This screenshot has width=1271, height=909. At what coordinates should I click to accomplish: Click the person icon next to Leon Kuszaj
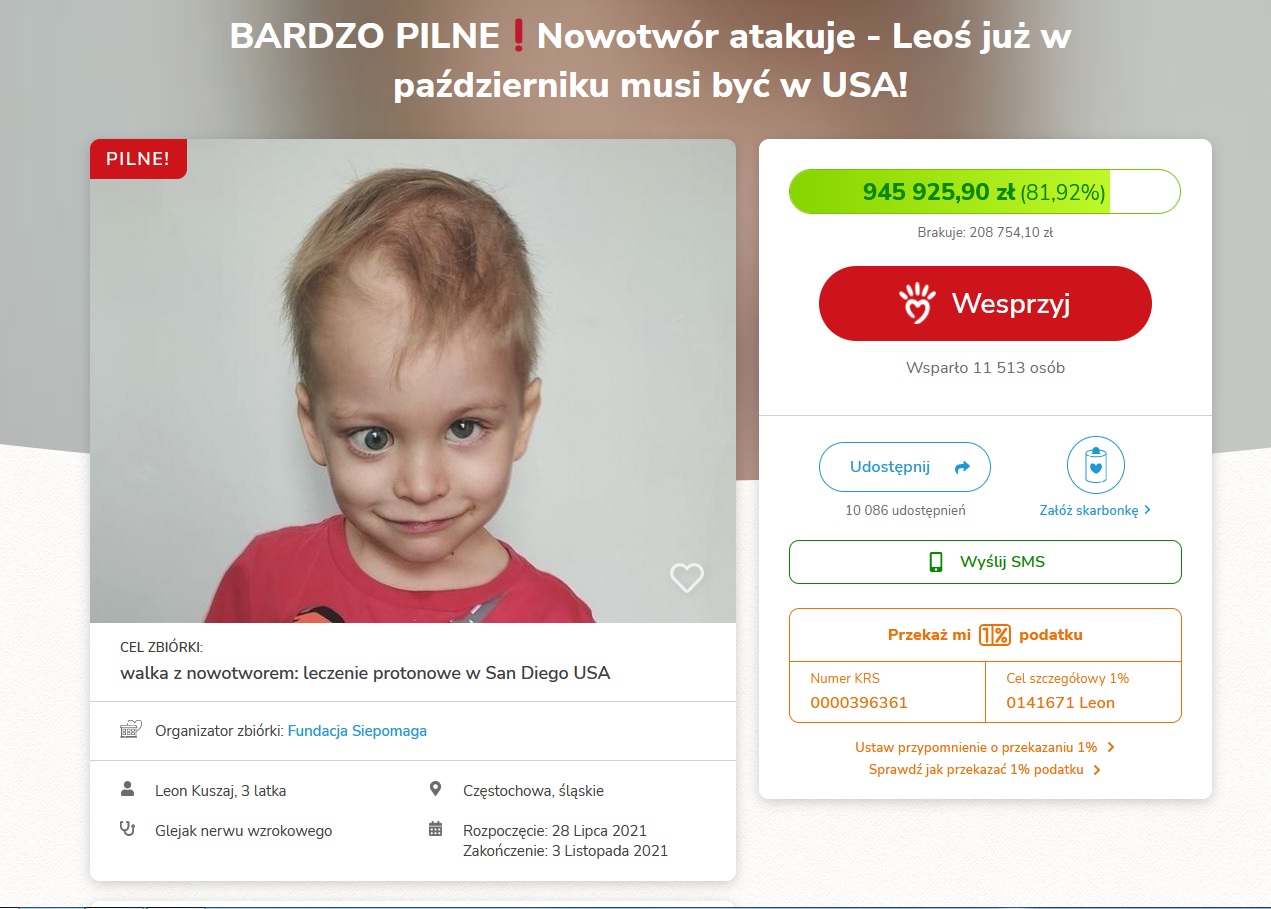tap(127, 790)
